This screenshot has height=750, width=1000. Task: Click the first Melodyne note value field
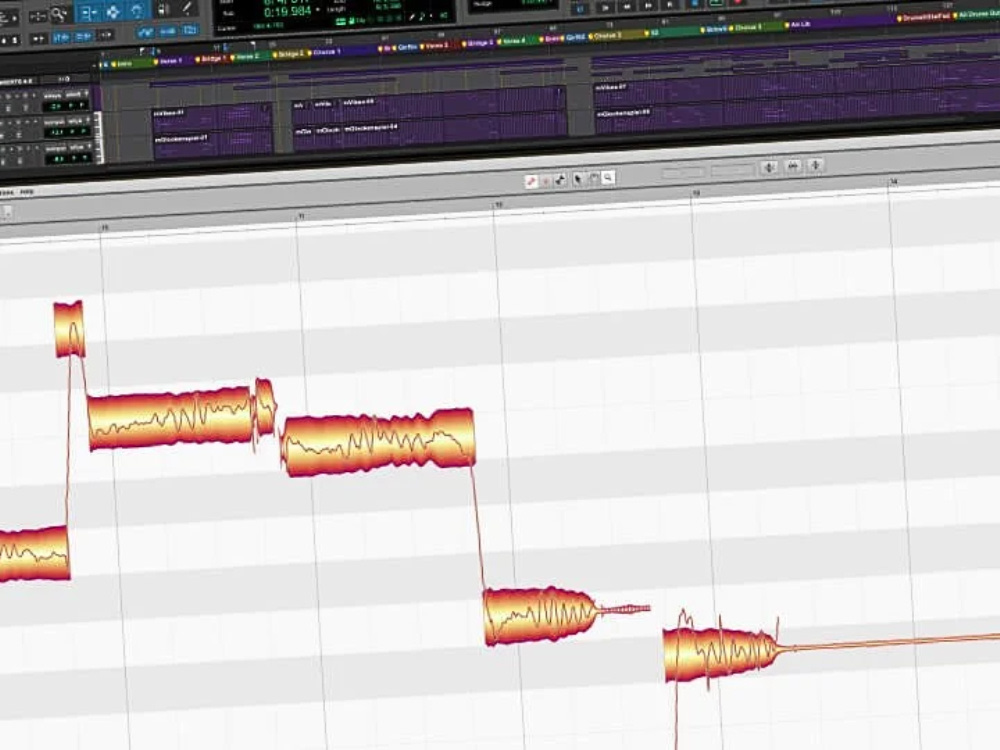[683, 172]
